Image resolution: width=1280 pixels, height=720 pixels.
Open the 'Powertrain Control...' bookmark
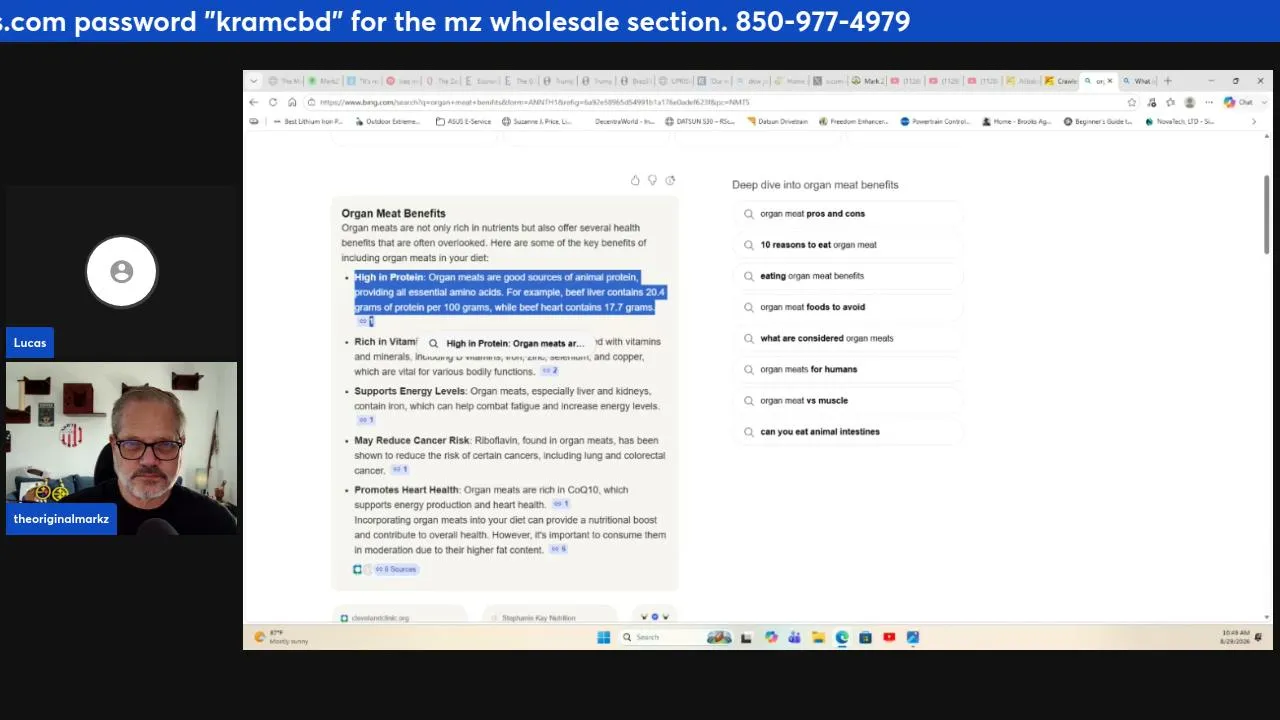point(935,122)
